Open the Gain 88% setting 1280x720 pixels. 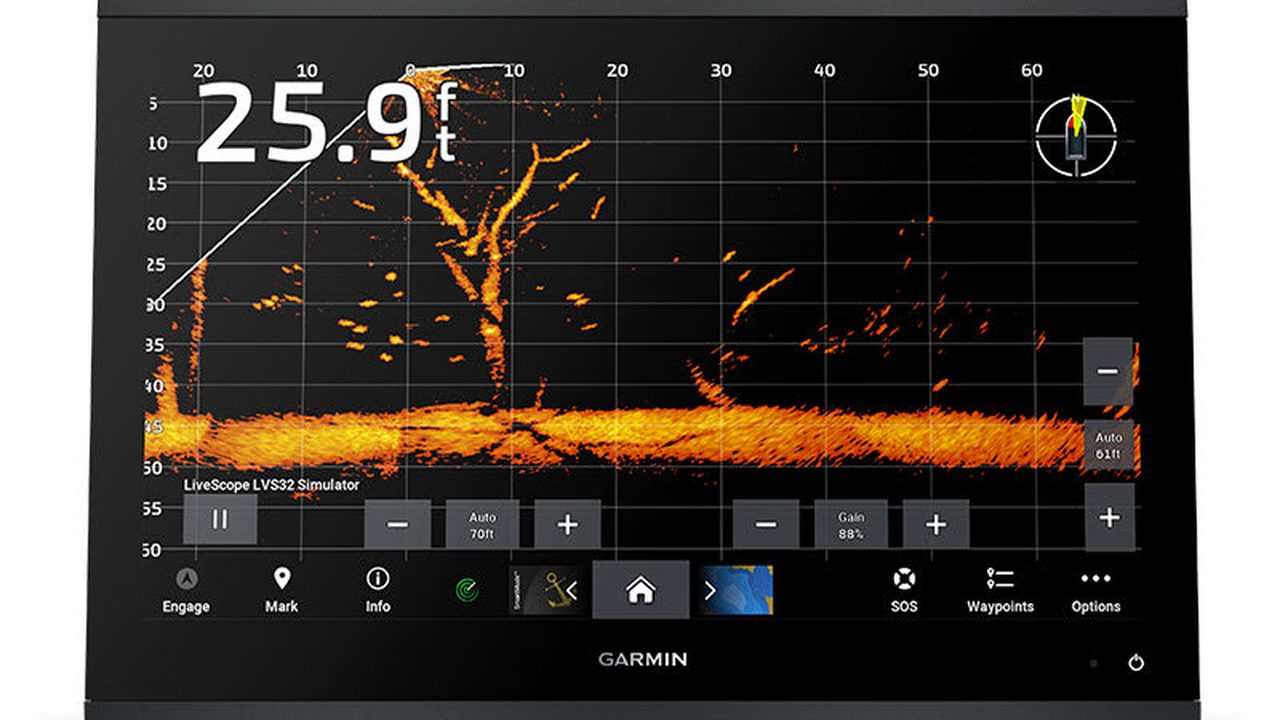click(851, 524)
